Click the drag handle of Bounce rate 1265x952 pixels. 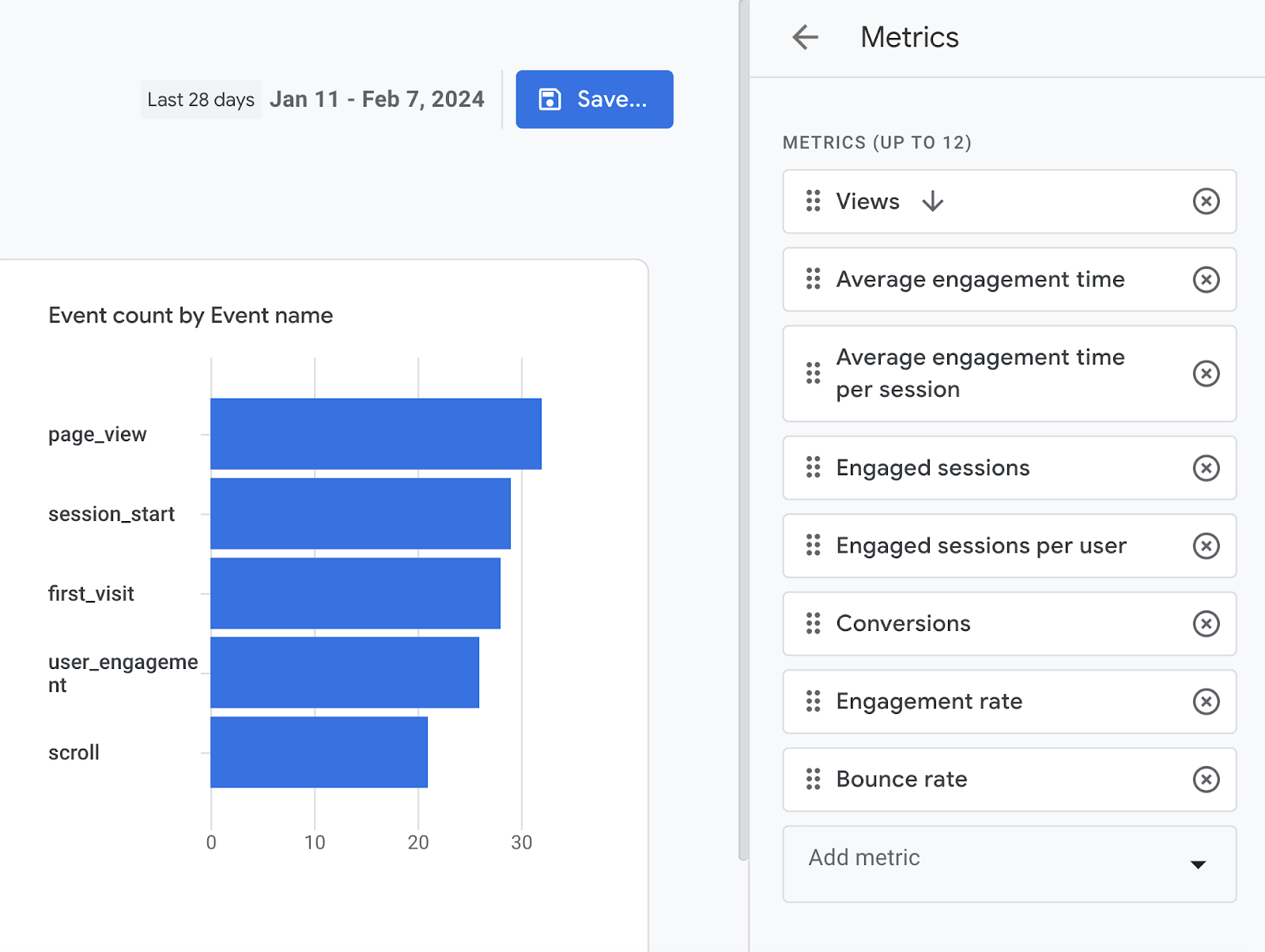click(813, 780)
